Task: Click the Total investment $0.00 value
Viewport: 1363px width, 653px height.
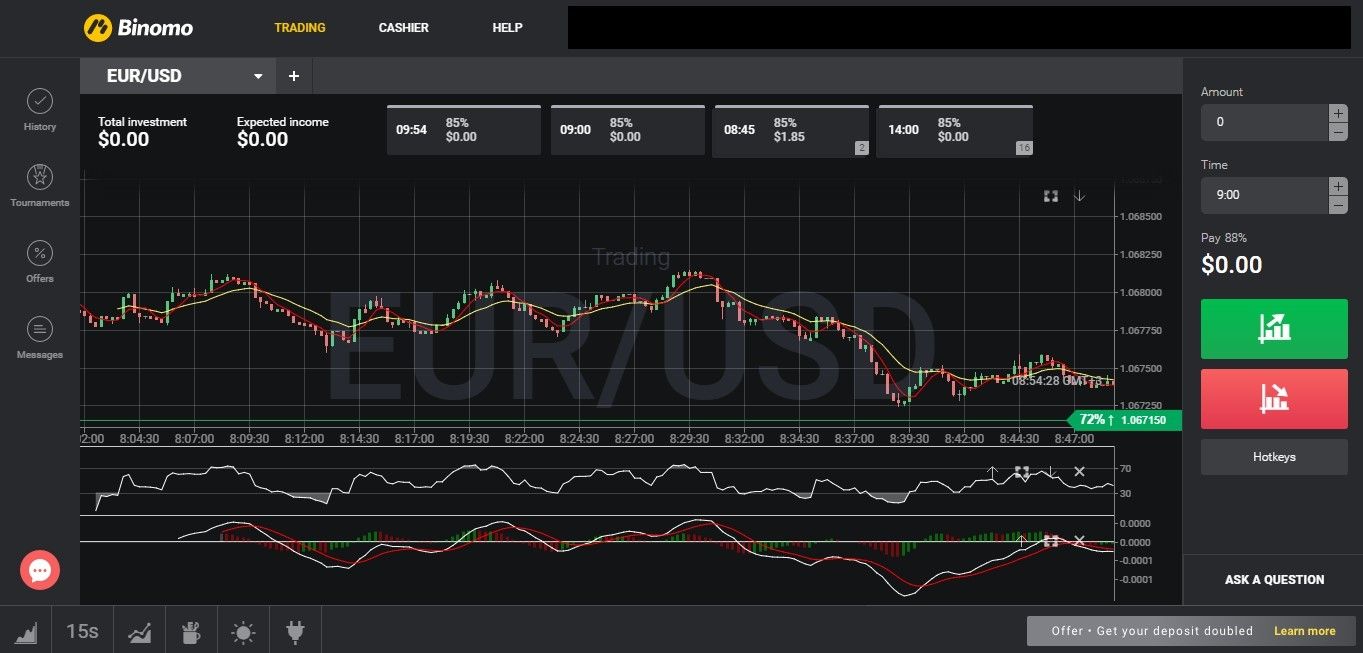Action: [124, 140]
